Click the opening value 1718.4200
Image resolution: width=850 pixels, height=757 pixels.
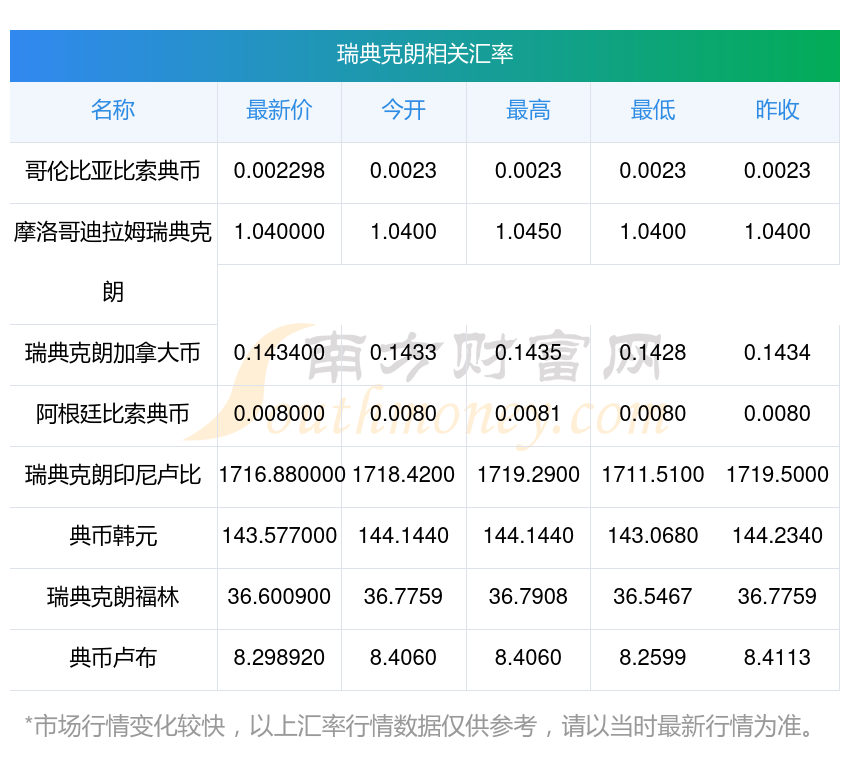click(403, 475)
